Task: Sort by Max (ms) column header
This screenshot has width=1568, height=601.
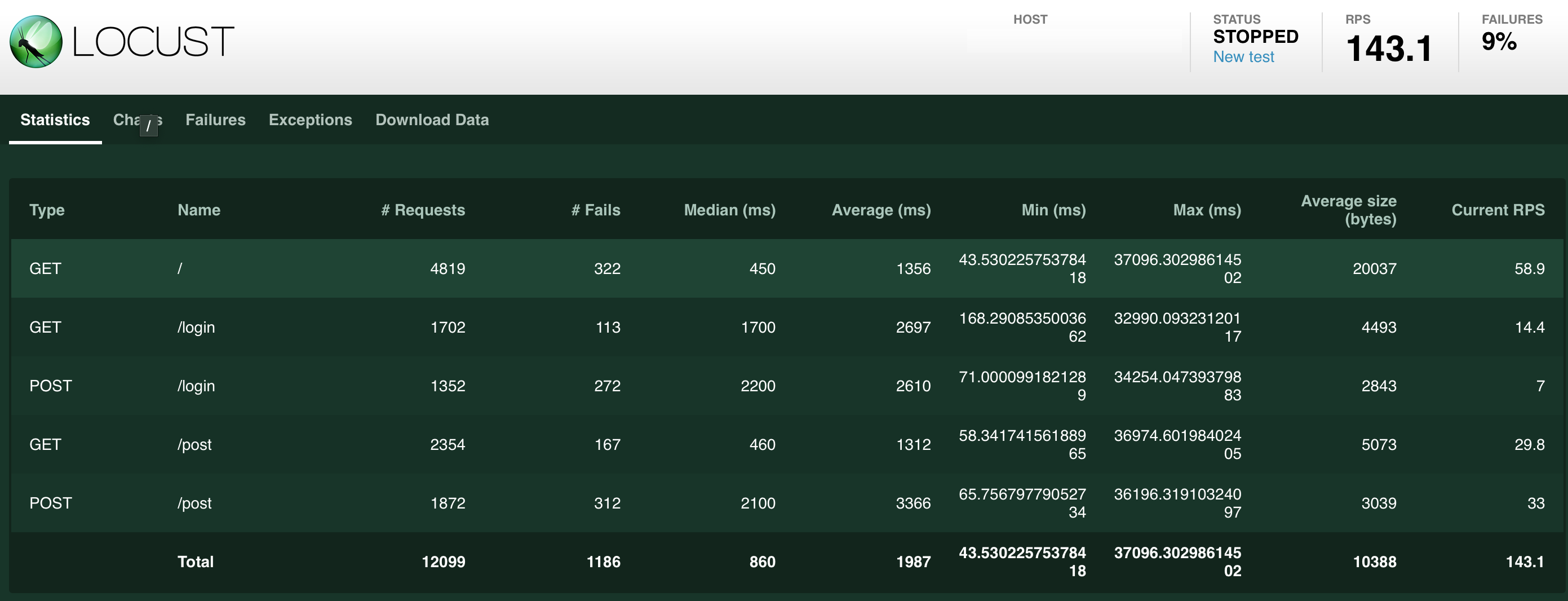Action: coord(1206,210)
